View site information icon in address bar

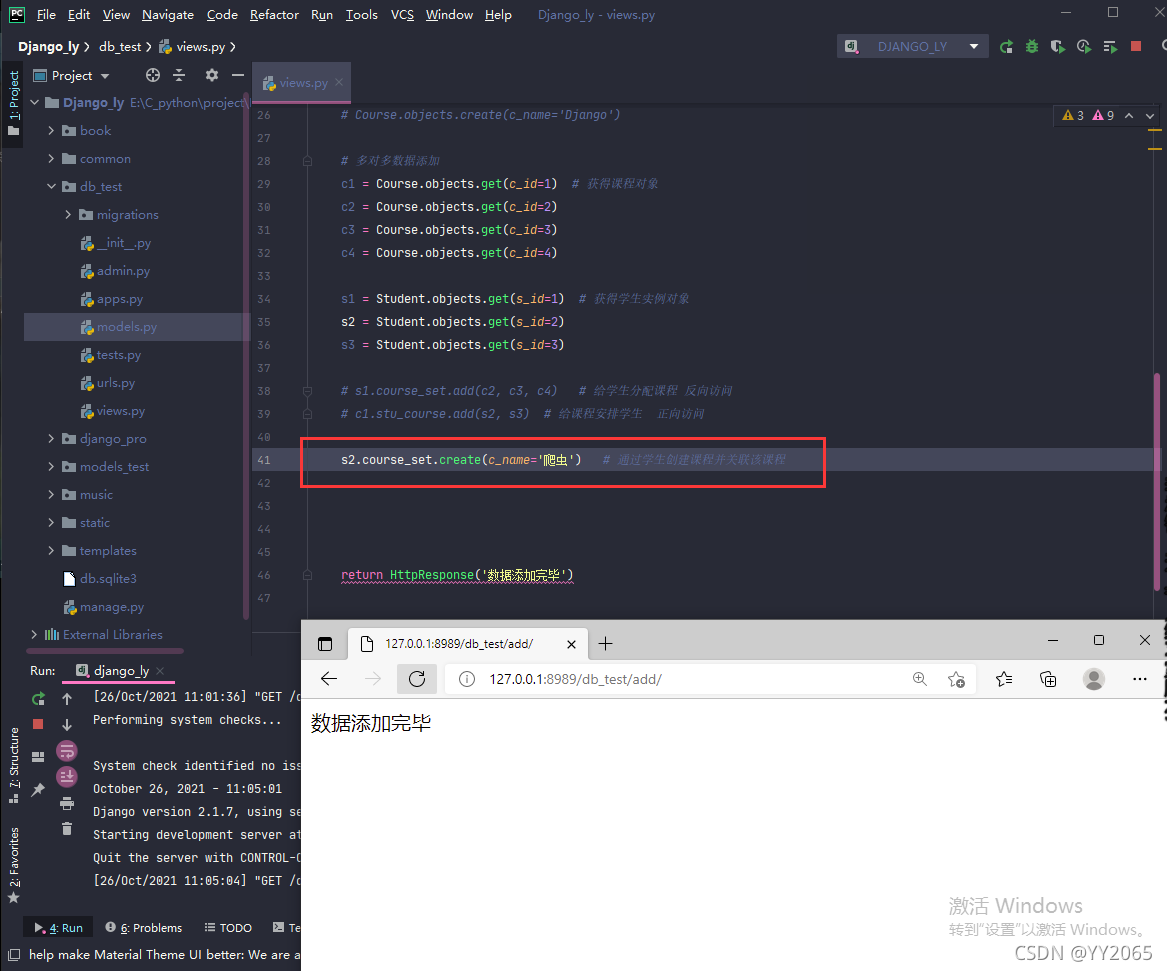coord(467,679)
